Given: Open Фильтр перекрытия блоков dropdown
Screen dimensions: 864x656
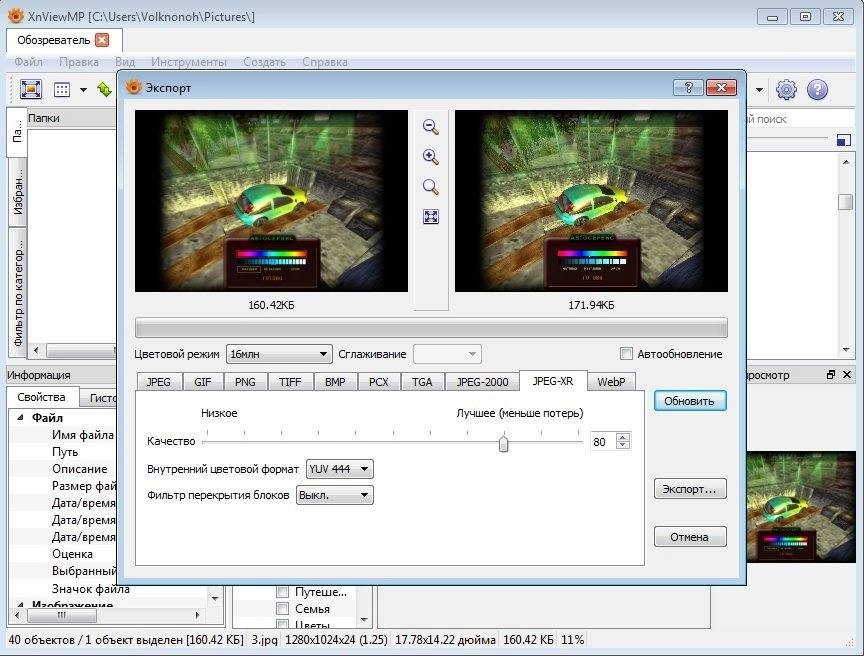Looking at the screenshot, I should point(334,495).
